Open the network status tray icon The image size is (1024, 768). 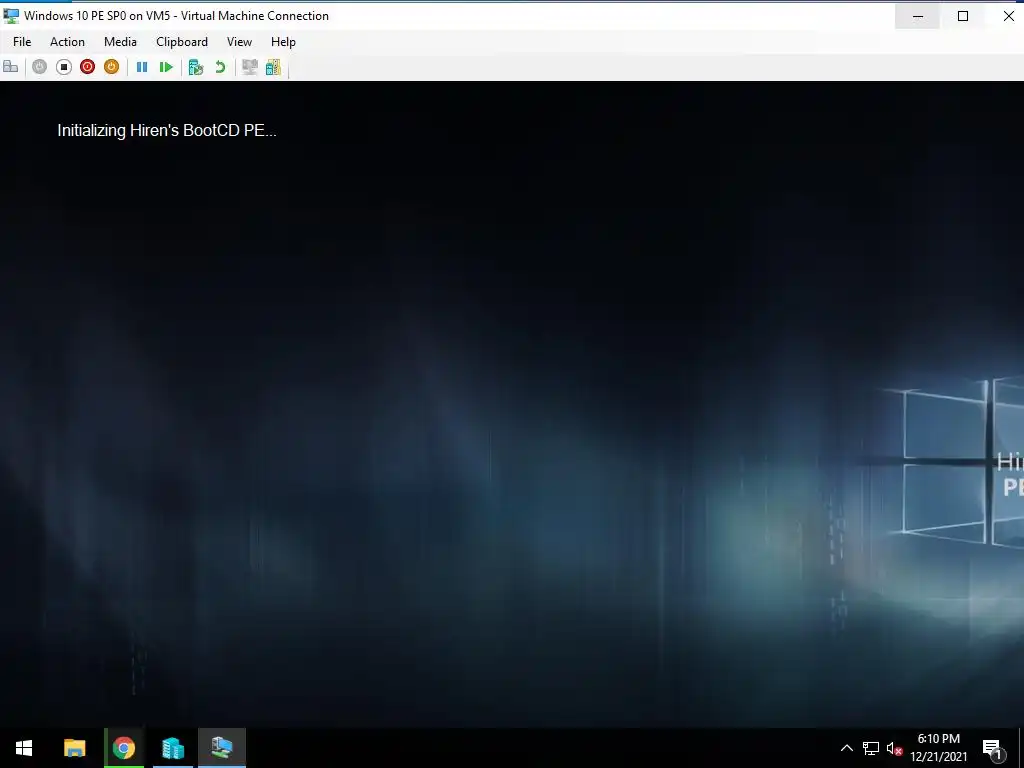(871, 748)
